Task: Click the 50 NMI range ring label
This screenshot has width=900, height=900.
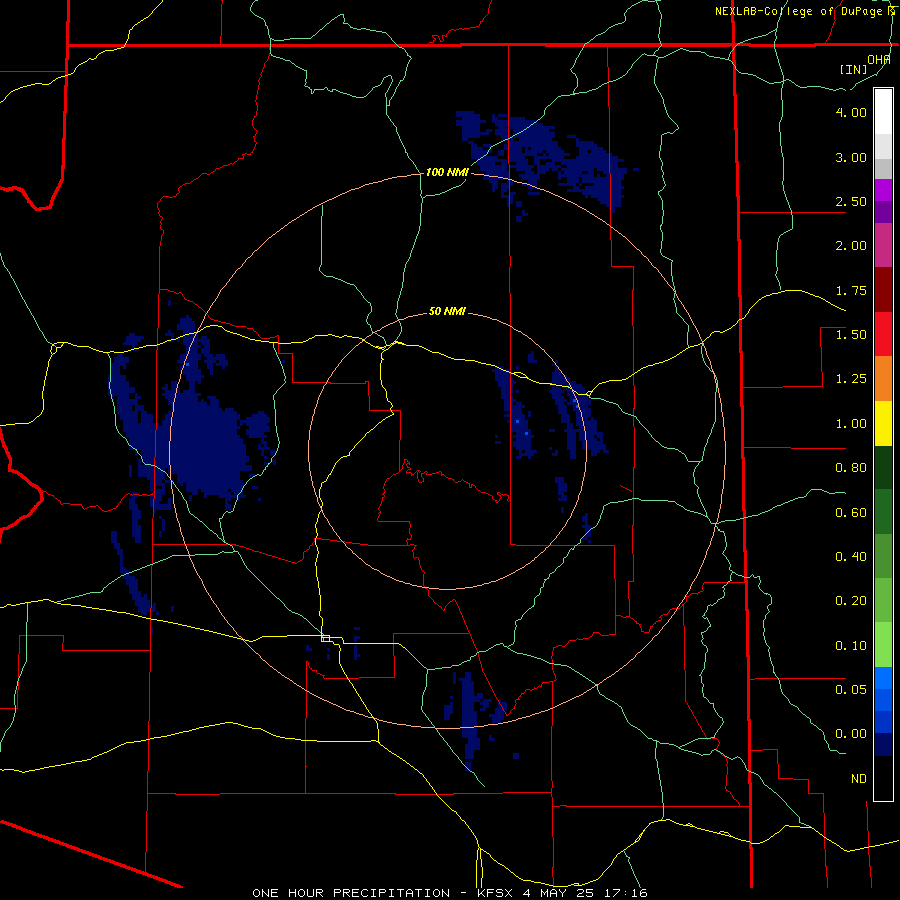Action: pos(447,312)
